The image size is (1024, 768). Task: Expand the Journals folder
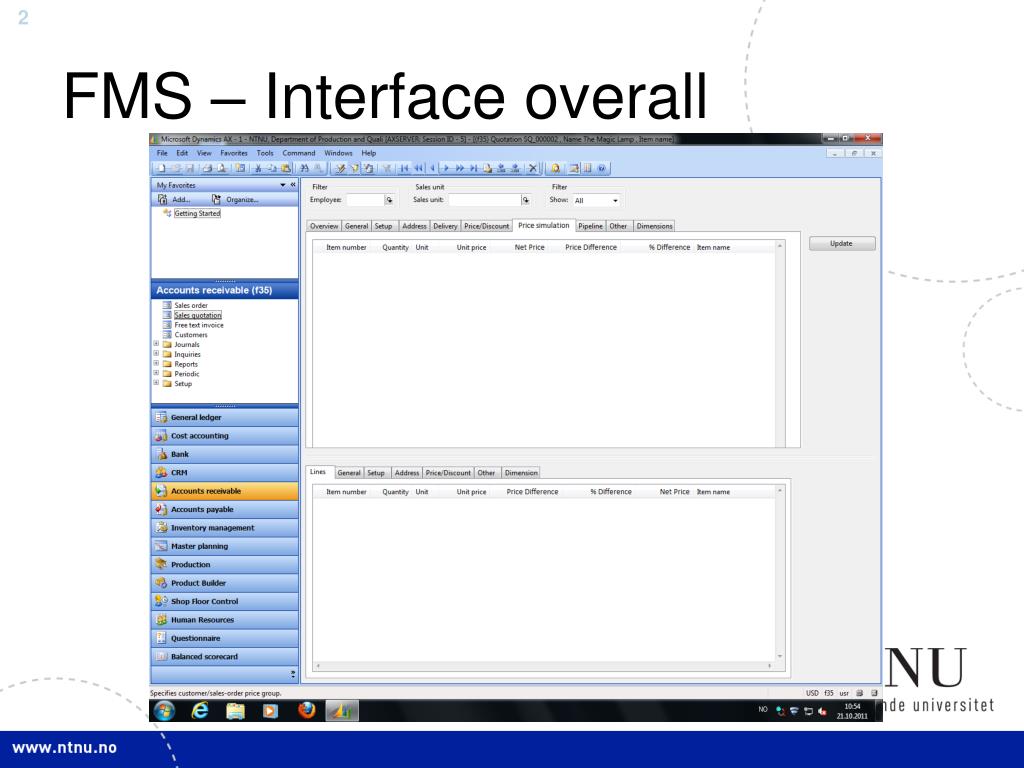[x=156, y=344]
